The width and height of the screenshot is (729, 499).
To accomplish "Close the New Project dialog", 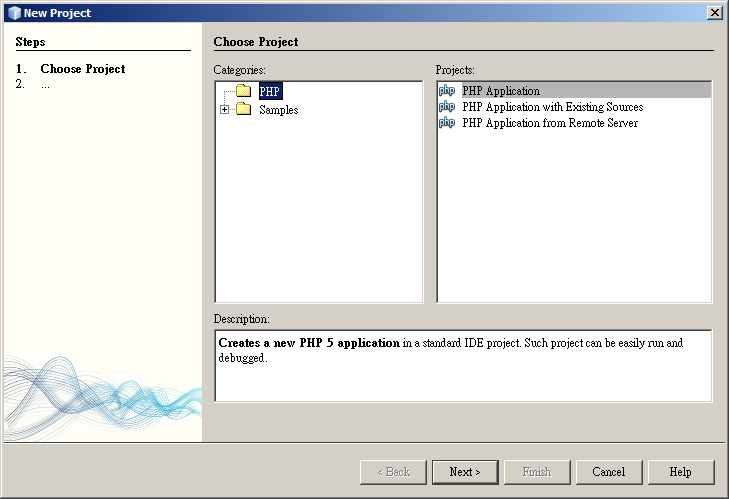I will point(714,13).
